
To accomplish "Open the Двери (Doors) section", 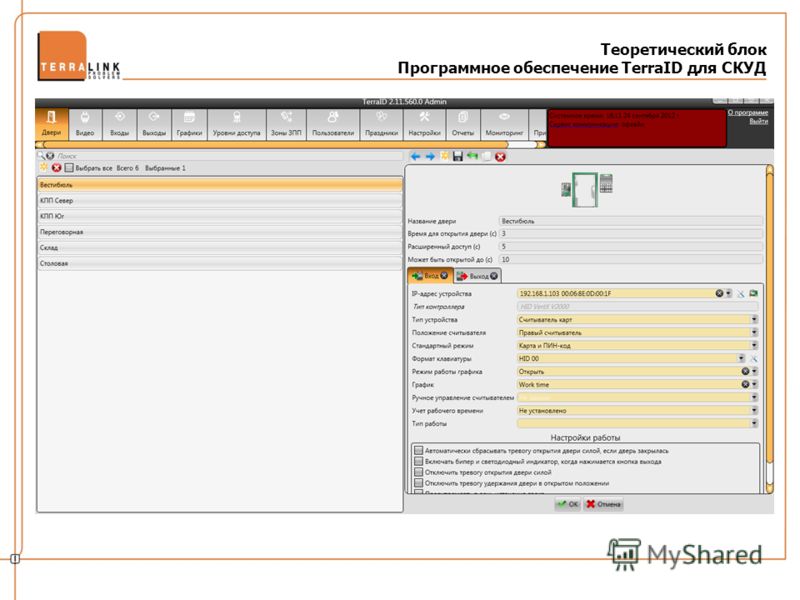I will tap(52, 123).
